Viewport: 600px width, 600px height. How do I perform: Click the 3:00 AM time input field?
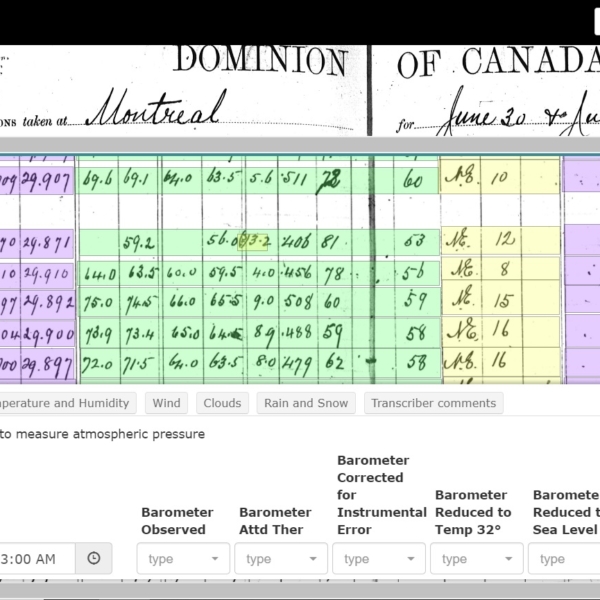35,559
